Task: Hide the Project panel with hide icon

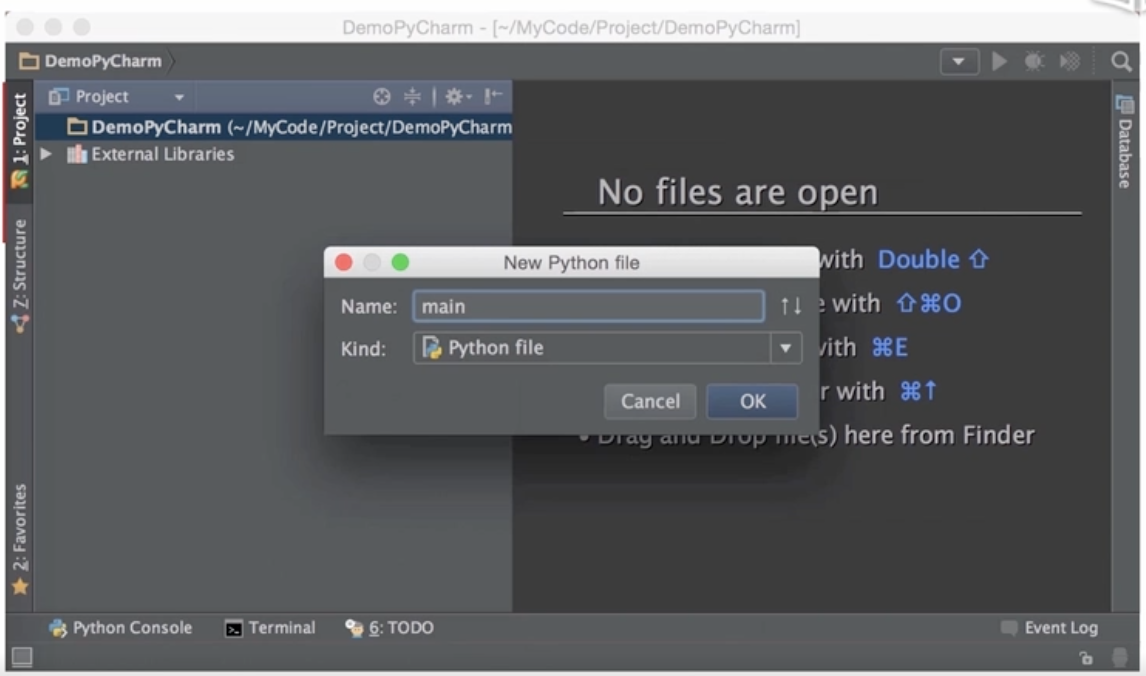Action: tap(493, 96)
